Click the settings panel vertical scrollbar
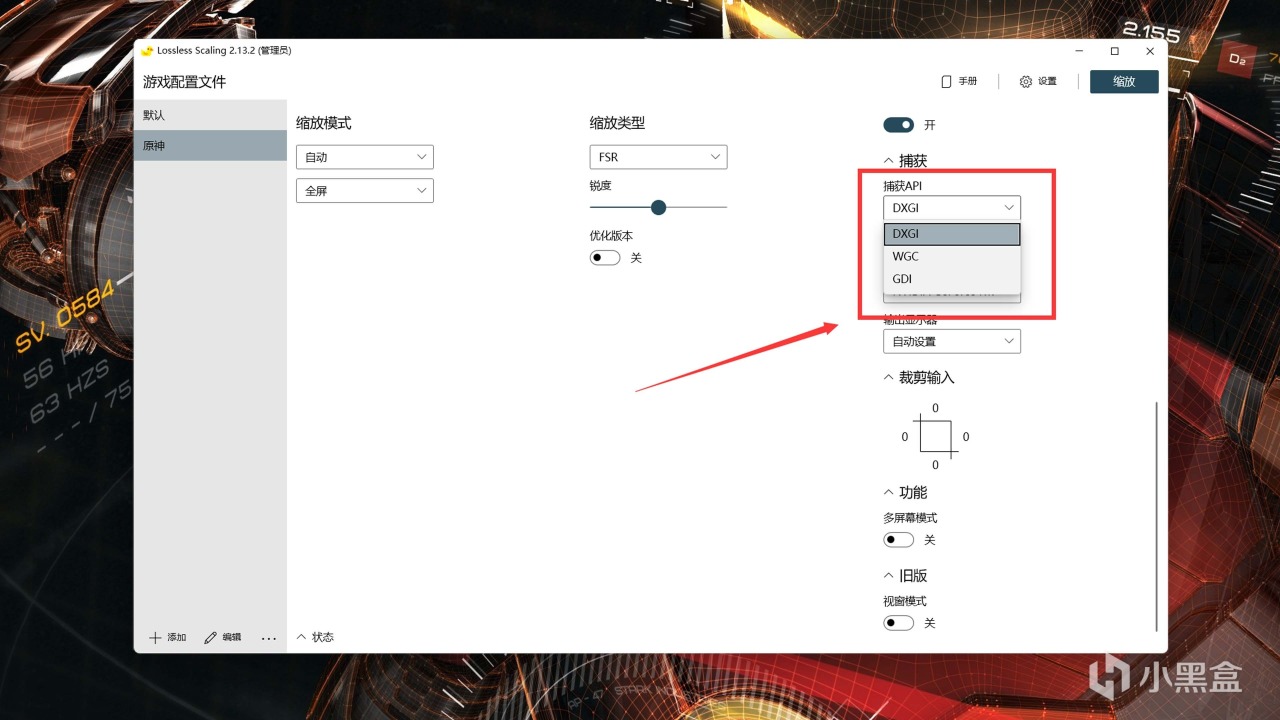1280x720 pixels. click(1156, 516)
